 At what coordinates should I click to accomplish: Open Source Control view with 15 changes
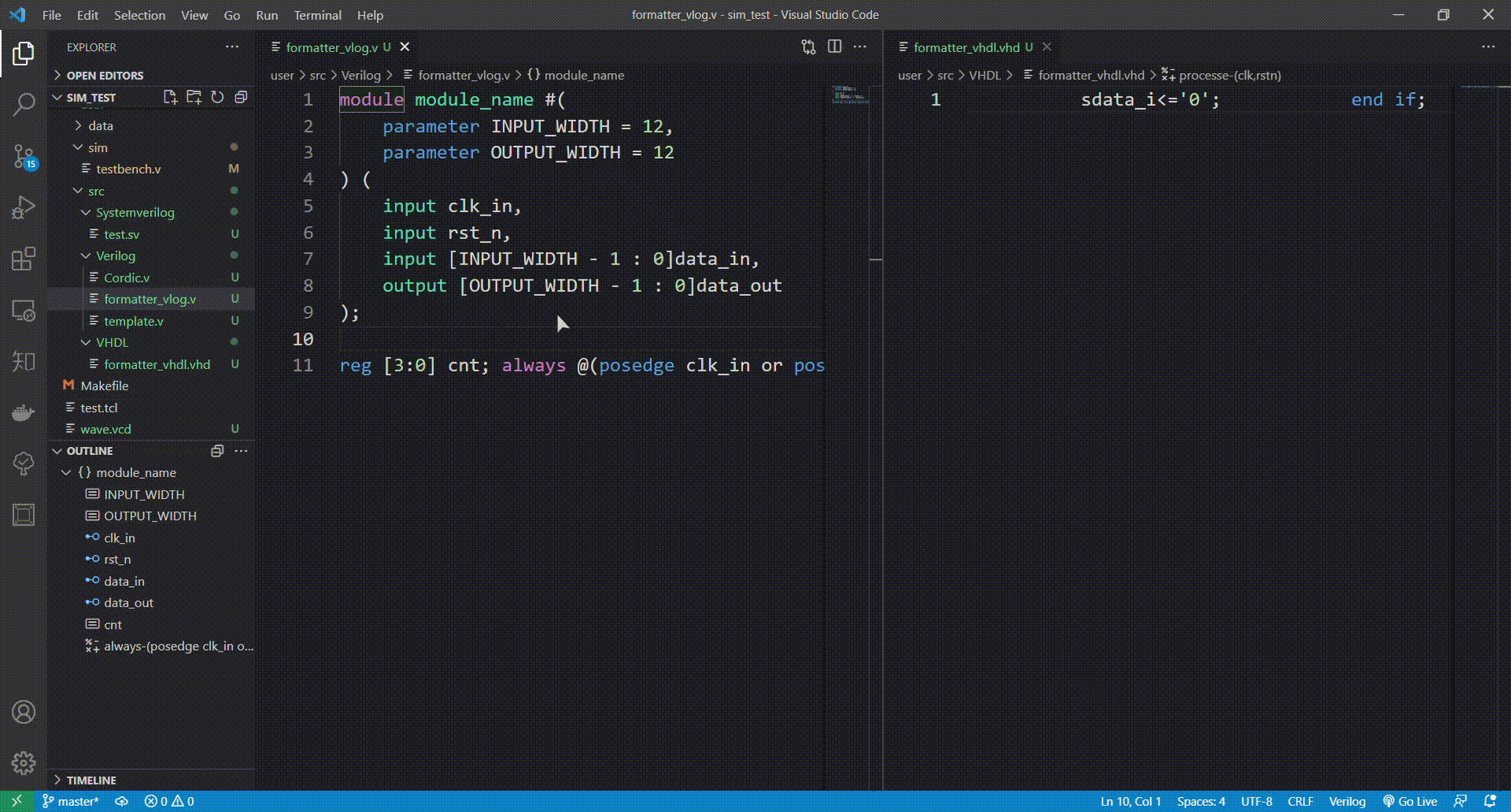(24, 157)
